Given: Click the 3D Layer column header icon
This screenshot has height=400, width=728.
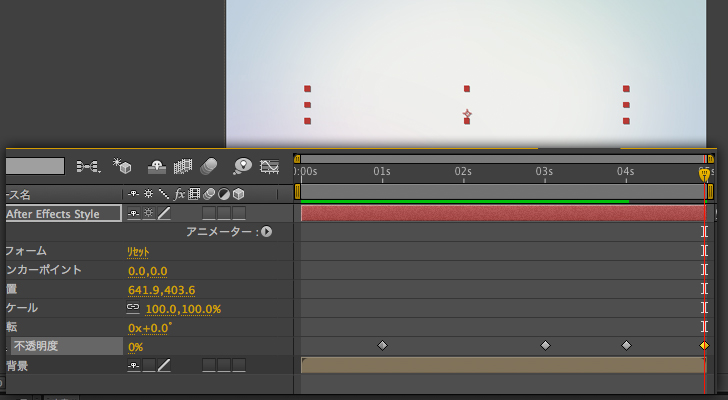Looking at the screenshot, I should pyautogui.click(x=239, y=194).
